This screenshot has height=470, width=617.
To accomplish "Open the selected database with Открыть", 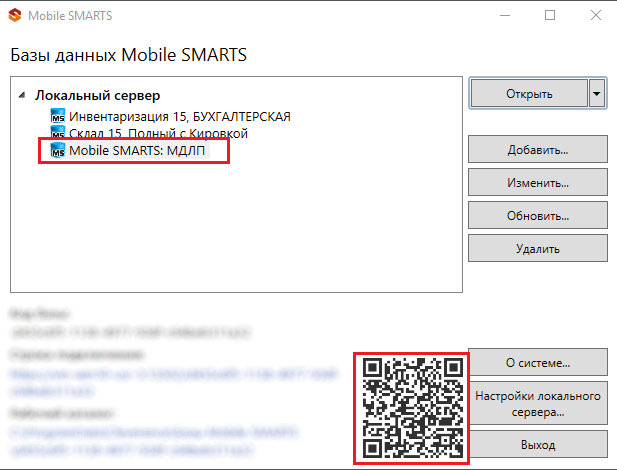I will (x=529, y=94).
